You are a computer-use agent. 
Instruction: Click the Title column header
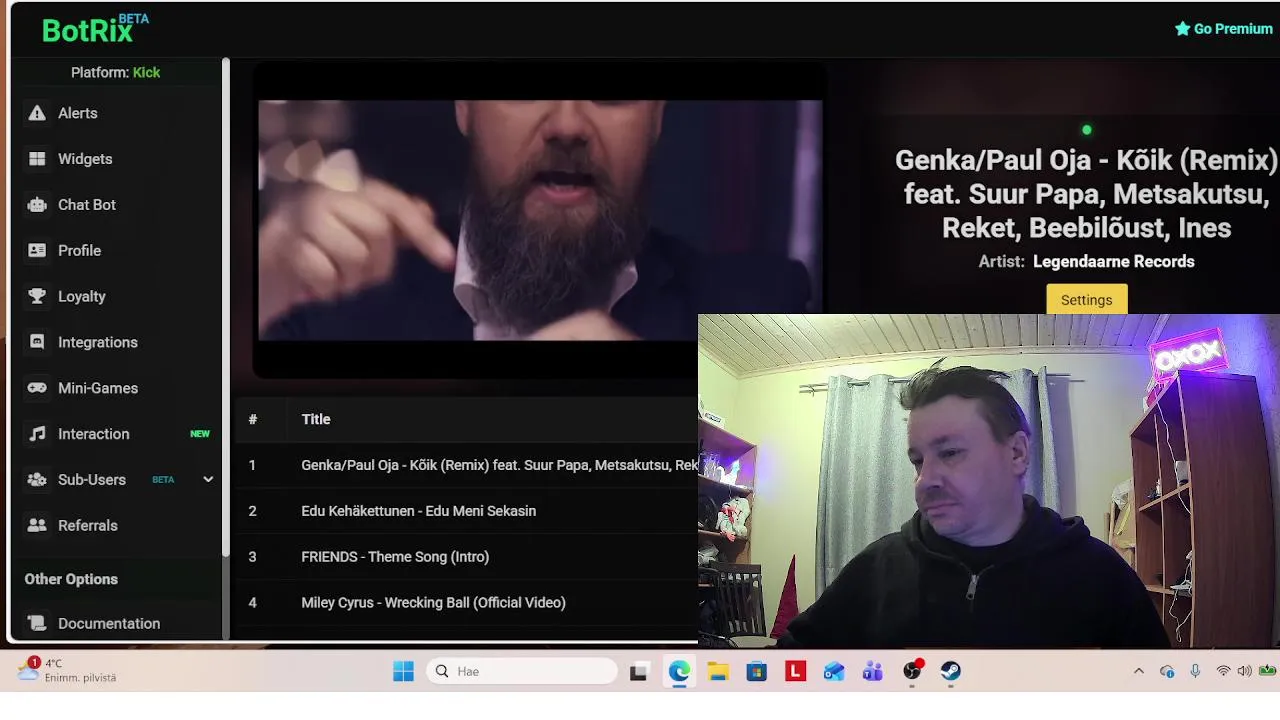[316, 419]
